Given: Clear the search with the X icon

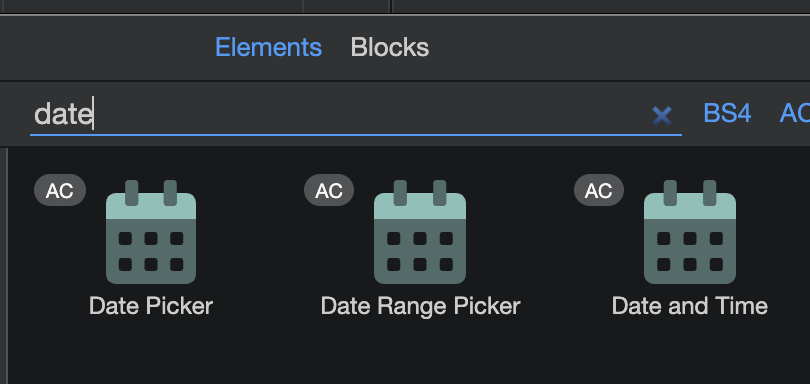Looking at the screenshot, I should click(x=662, y=115).
